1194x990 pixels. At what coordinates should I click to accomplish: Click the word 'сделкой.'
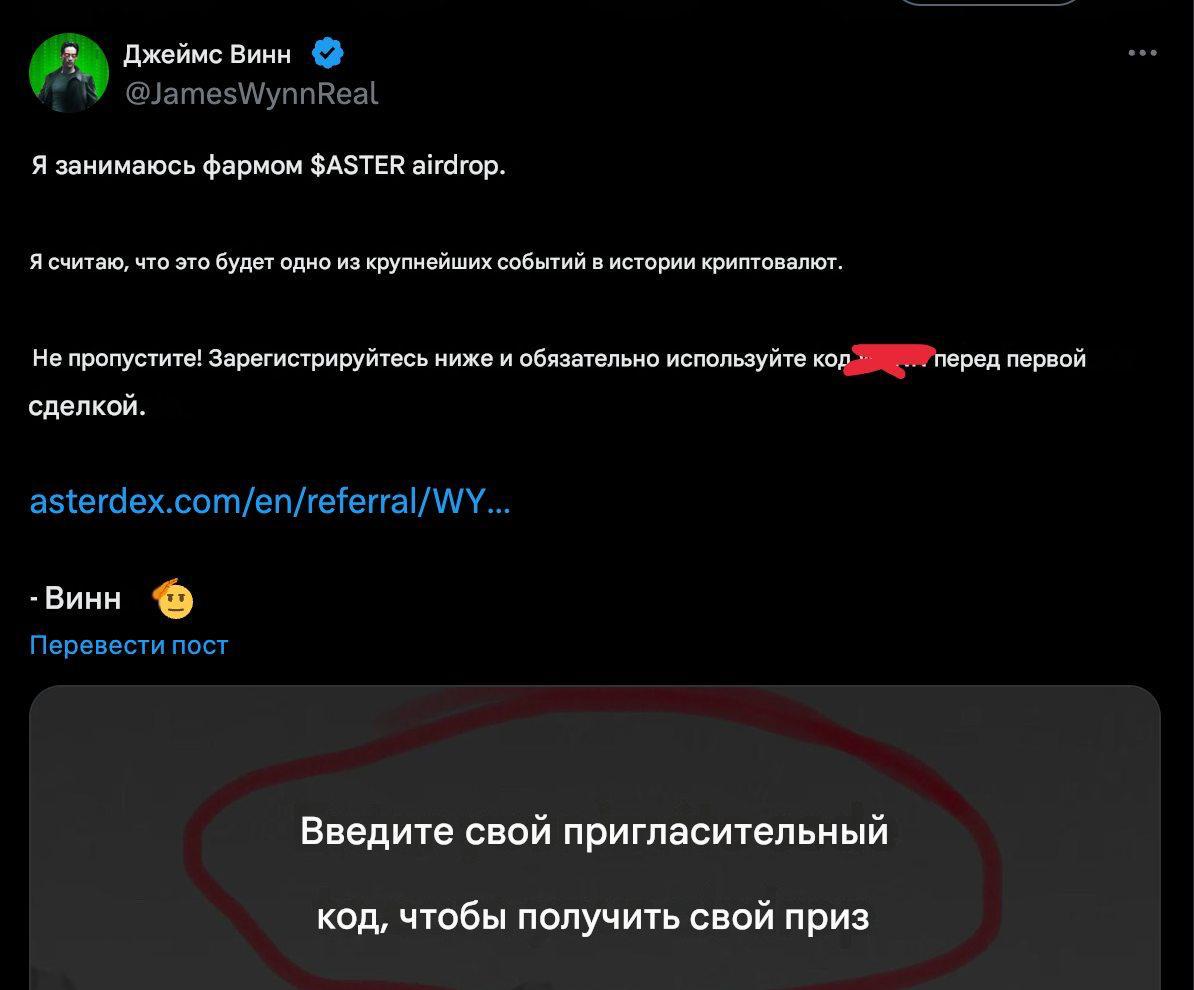[87, 406]
